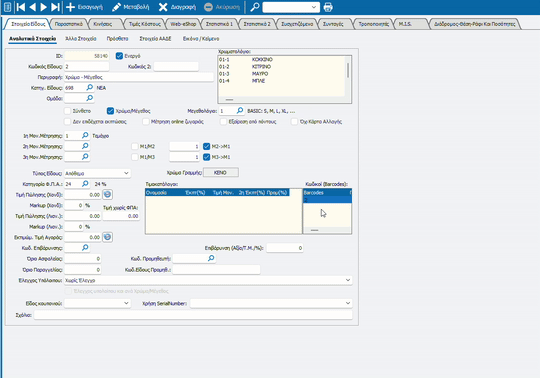Go to the next record

coord(43,7)
